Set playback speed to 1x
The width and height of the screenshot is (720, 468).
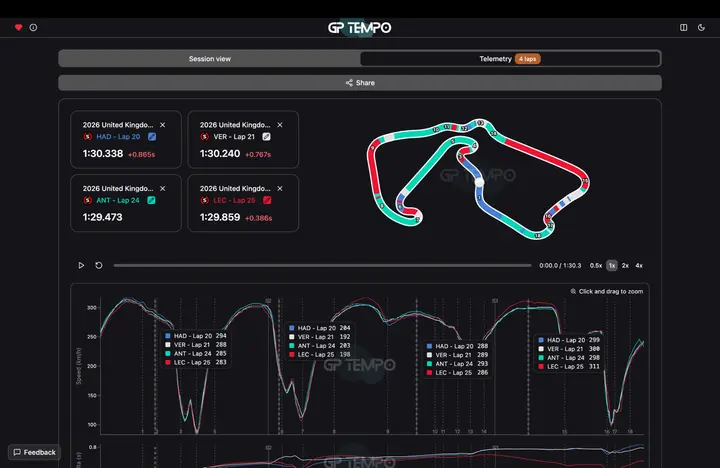tap(612, 265)
